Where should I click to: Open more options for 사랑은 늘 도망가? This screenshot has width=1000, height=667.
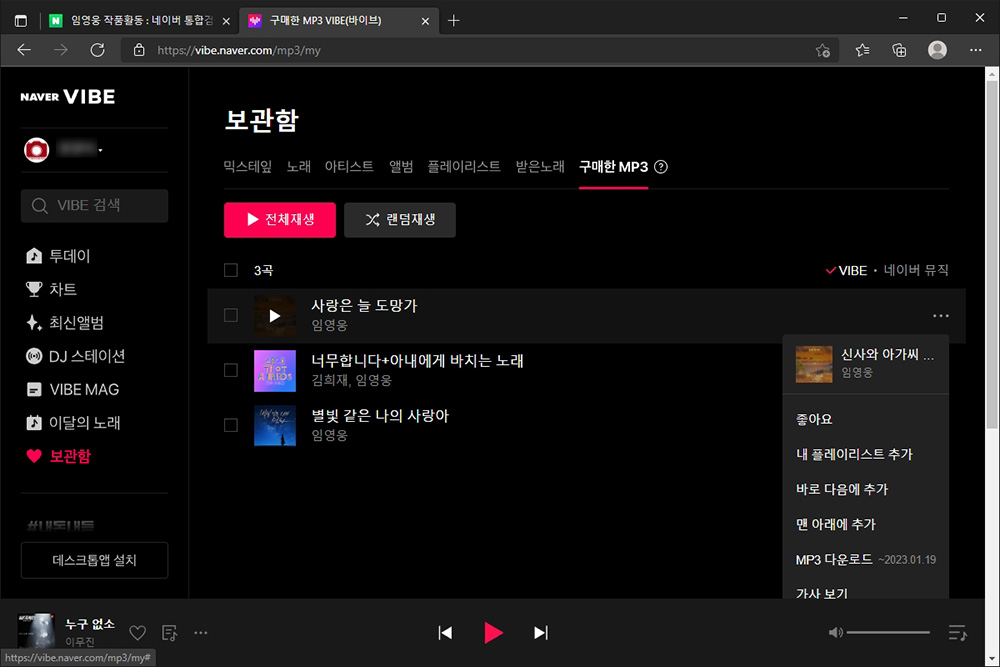[941, 316]
